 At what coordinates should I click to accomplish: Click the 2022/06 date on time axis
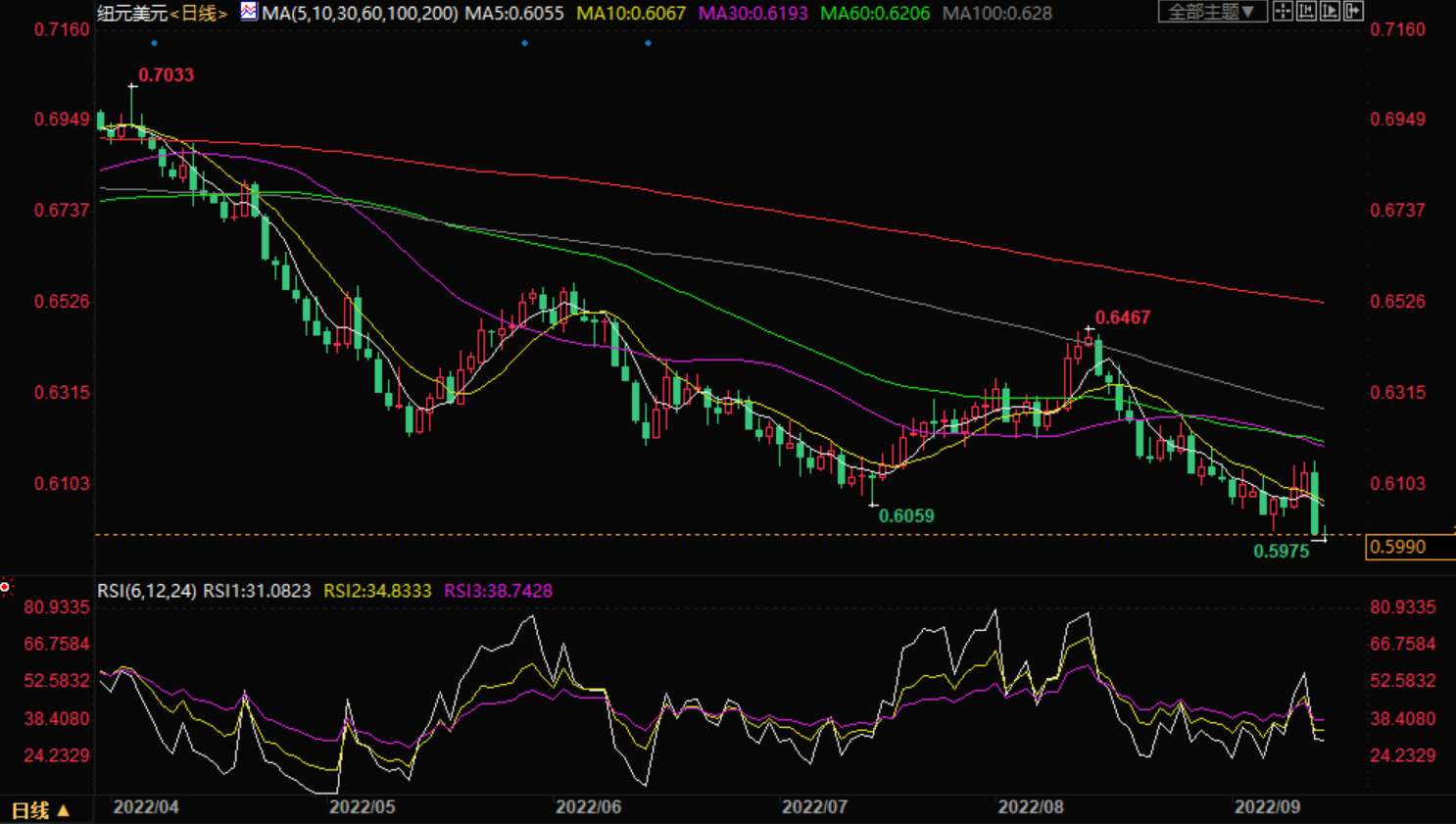click(588, 807)
